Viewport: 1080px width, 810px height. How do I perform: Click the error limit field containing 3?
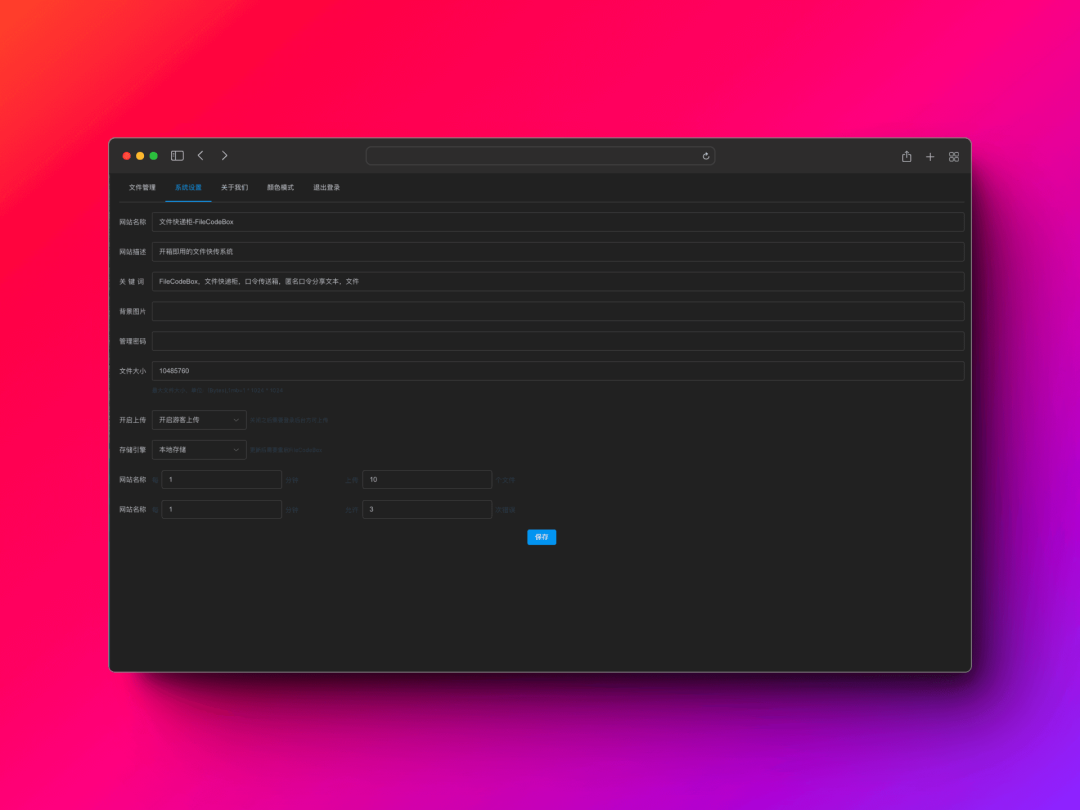tap(427, 509)
